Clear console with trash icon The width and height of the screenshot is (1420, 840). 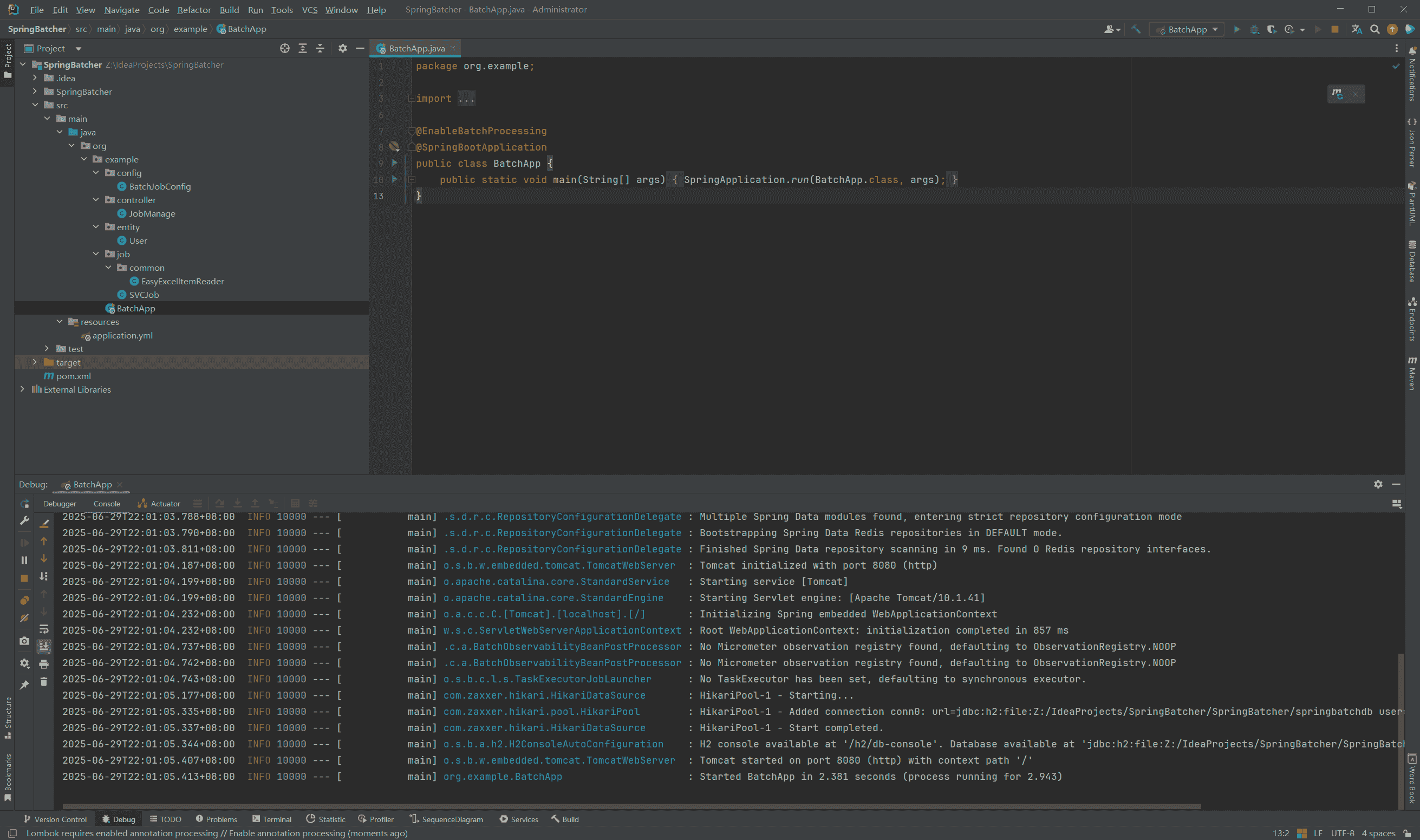point(43,682)
